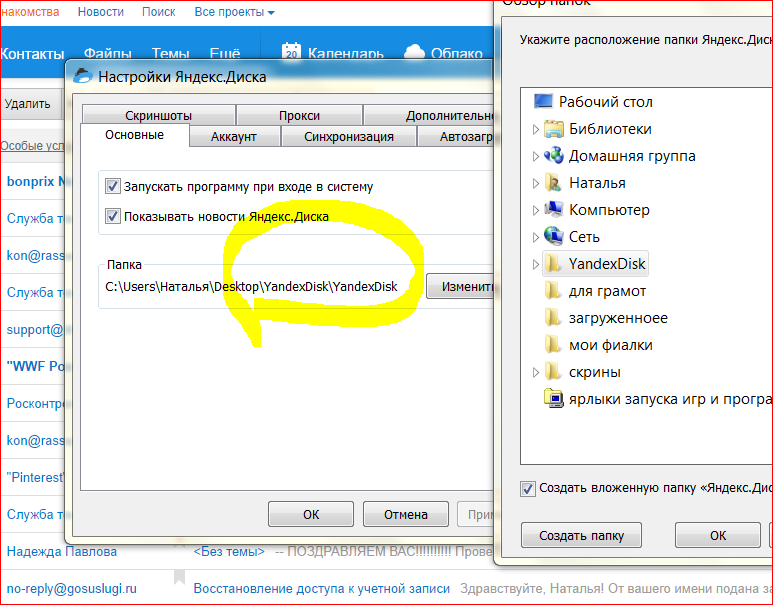The image size is (773, 605).
Task: Click the Yandex.Disk settings window title icon
Action: [82, 76]
